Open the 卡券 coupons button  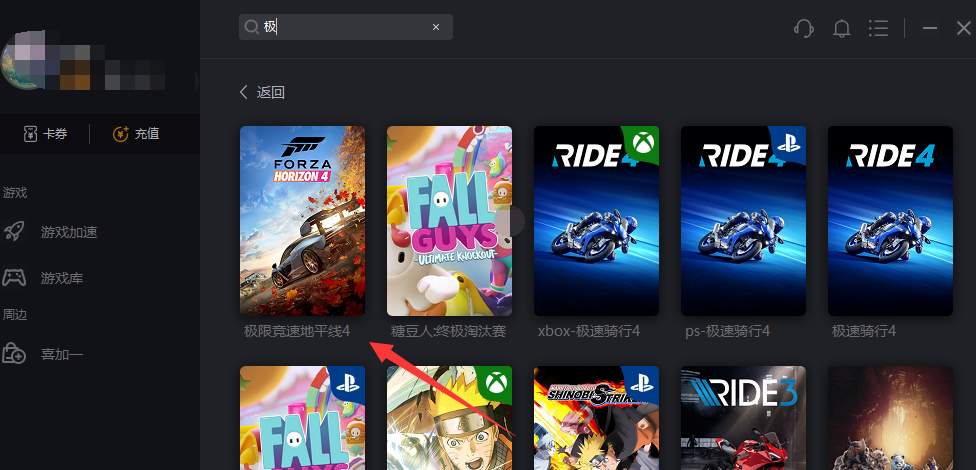(45, 133)
